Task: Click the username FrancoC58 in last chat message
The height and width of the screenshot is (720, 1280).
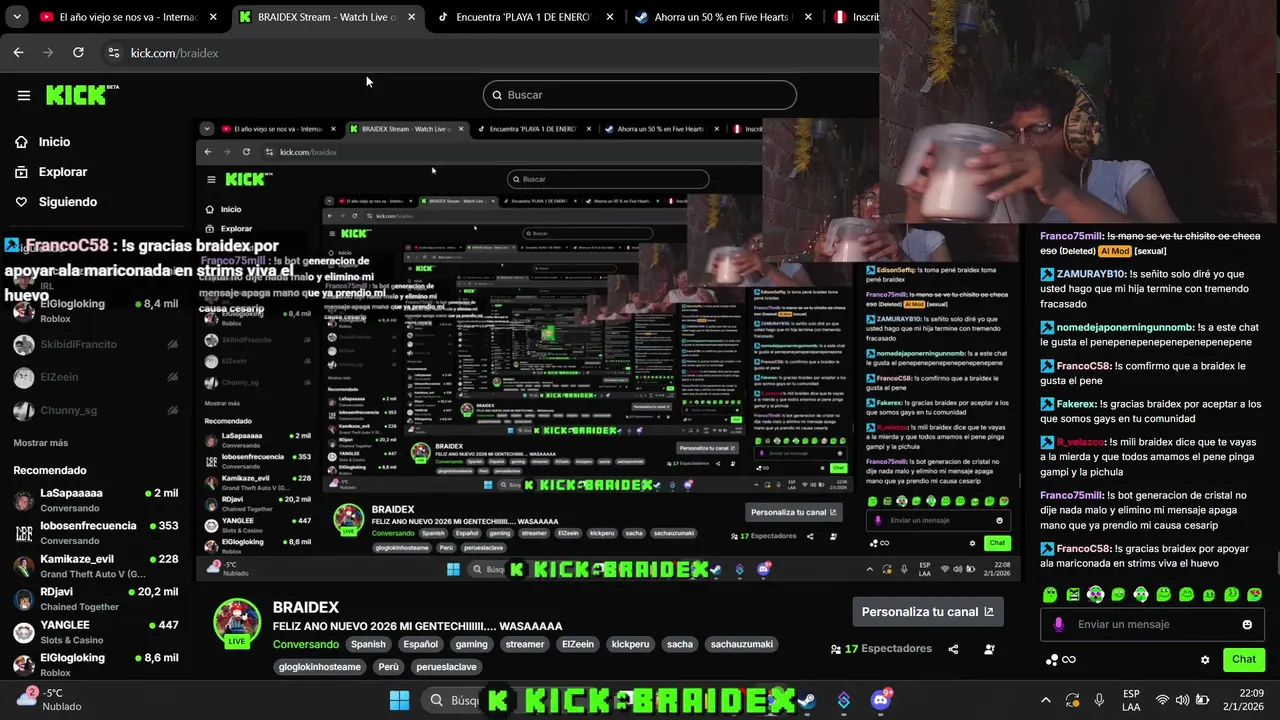Action: click(x=1083, y=548)
